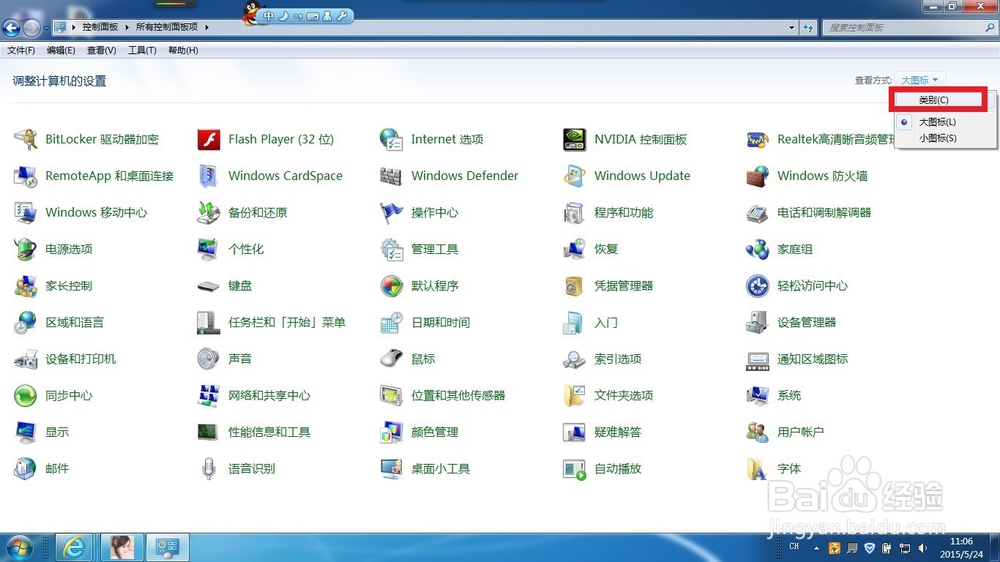This screenshot has height=562, width=1000.
Task: Open the 程序和功能 icon
Action: tap(574, 212)
